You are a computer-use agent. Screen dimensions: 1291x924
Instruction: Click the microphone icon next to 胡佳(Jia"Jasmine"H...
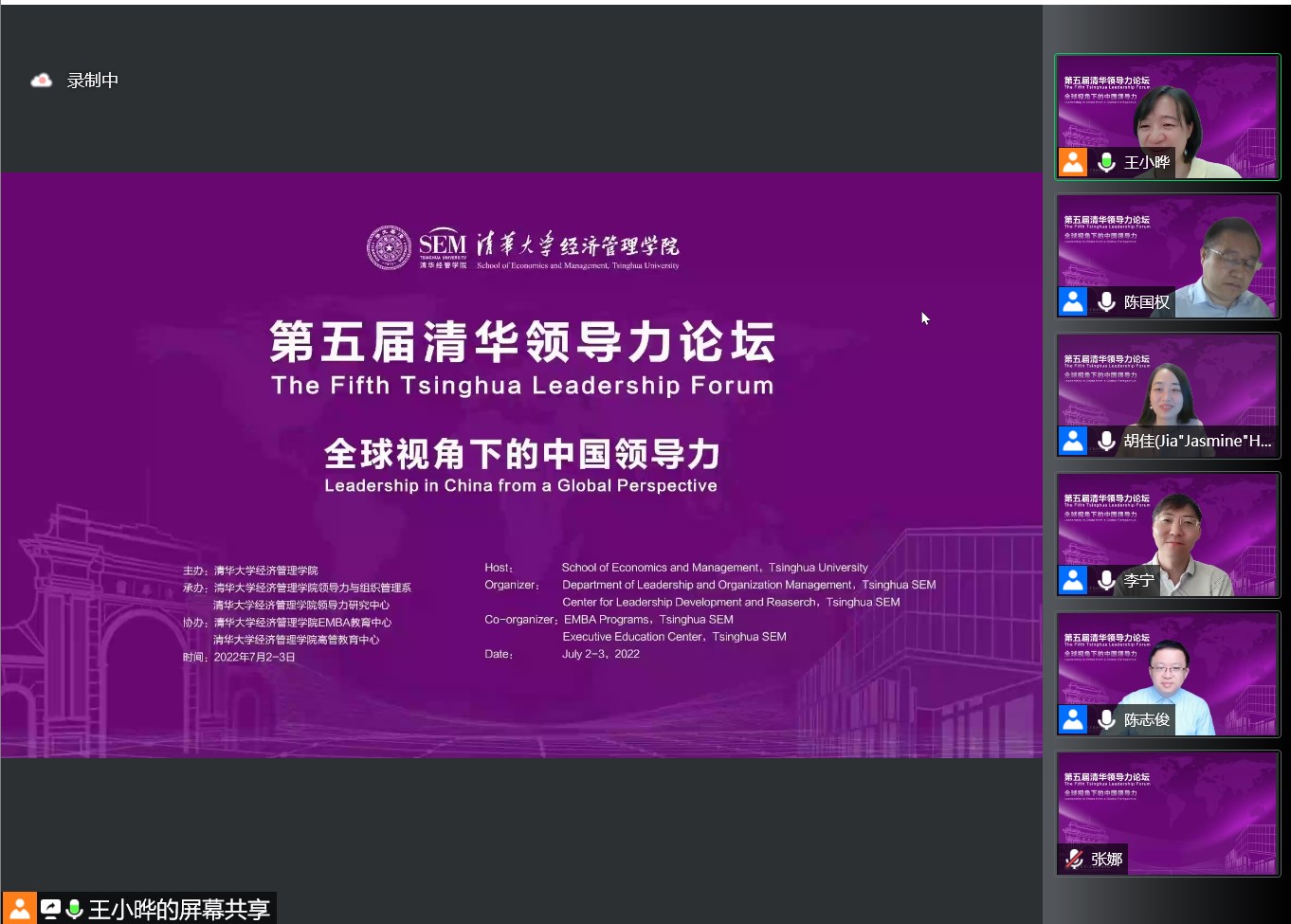(1105, 441)
